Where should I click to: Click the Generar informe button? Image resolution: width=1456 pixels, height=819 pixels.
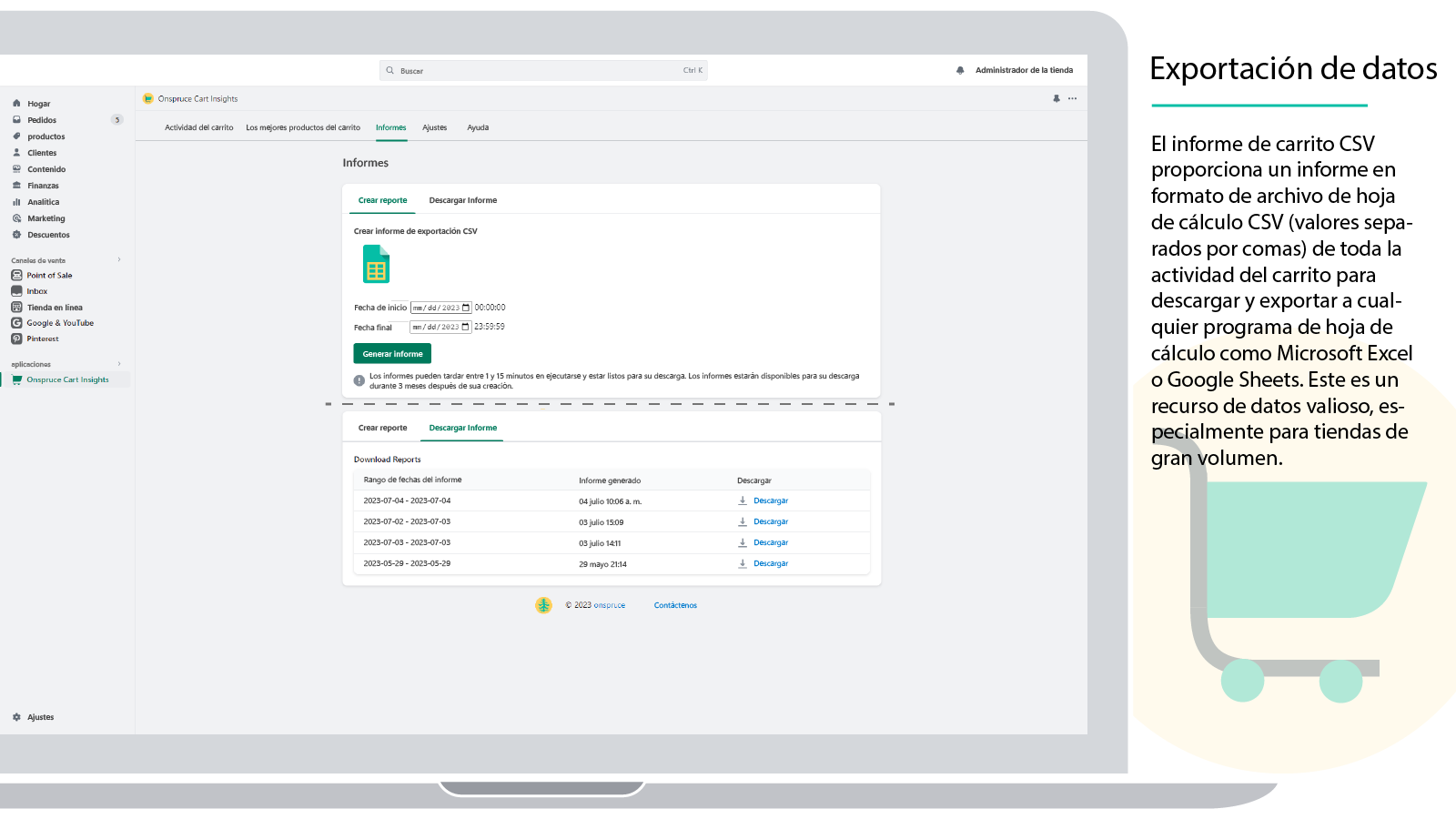click(392, 353)
